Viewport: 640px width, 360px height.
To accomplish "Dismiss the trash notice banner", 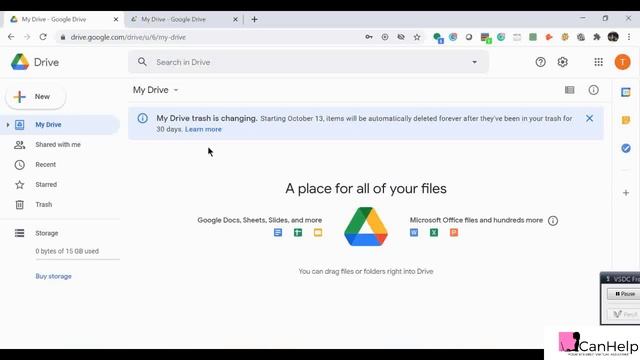I will [x=589, y=118].
